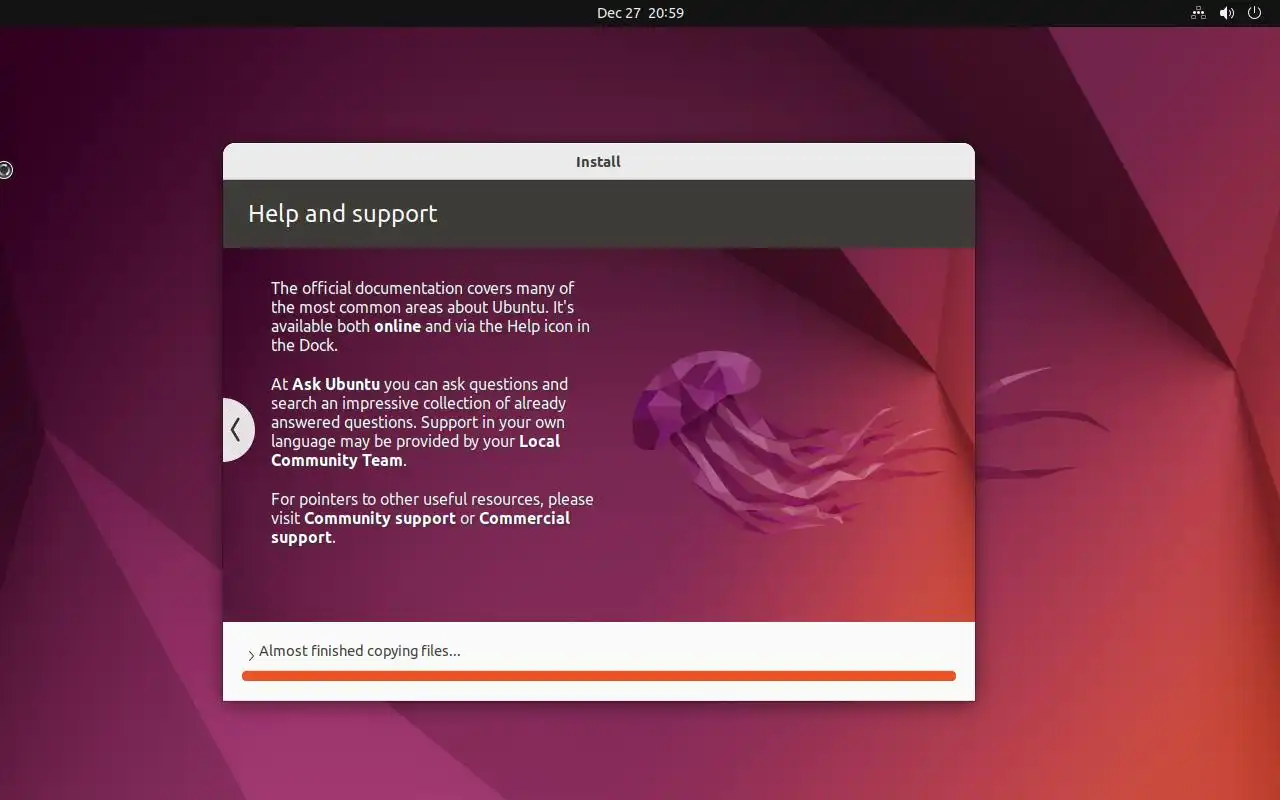Viewport: 1280px width, 800px height.
Task: Open the volume speaker icon in top bar
Action: coord(1227,13)
